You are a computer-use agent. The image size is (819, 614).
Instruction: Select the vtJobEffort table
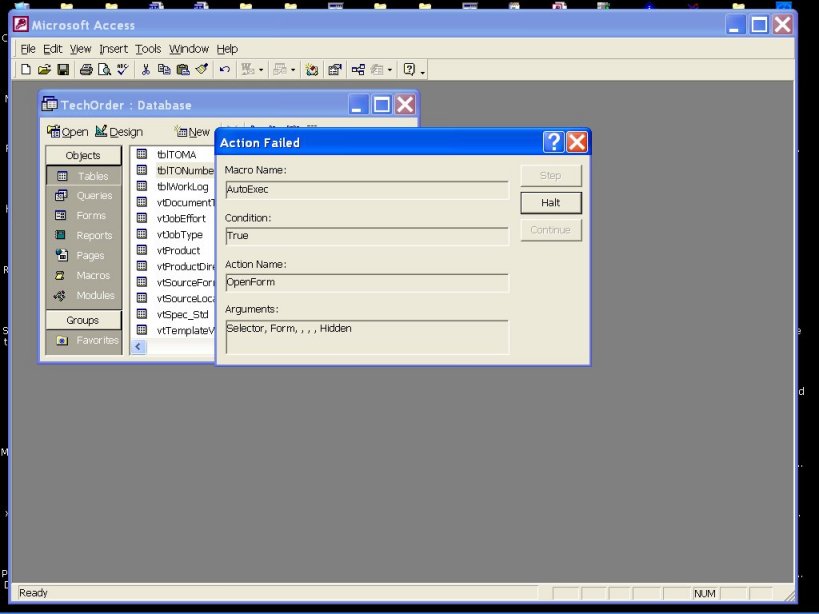(181, 218)
